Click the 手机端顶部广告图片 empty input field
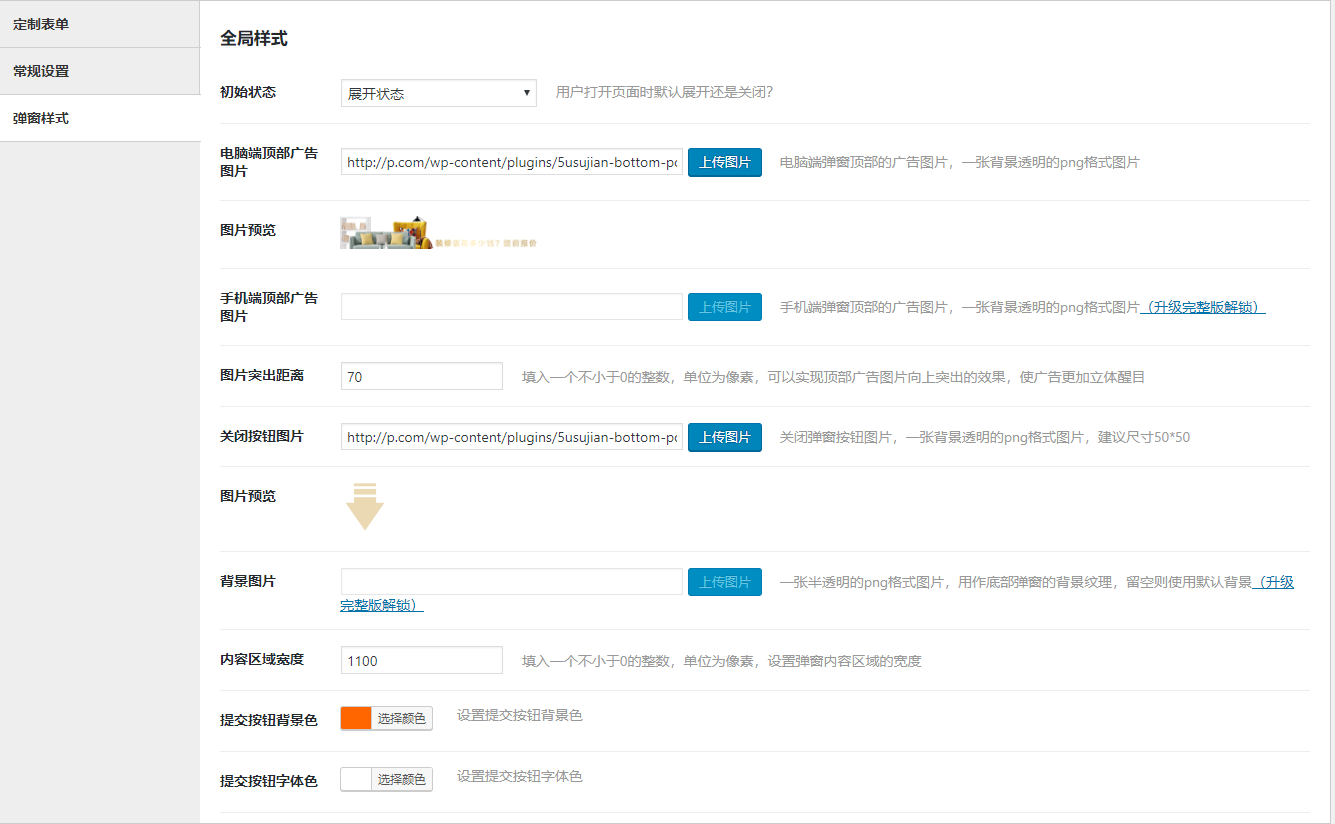The width and height of the screenshot is (1335, 824). 512,307
